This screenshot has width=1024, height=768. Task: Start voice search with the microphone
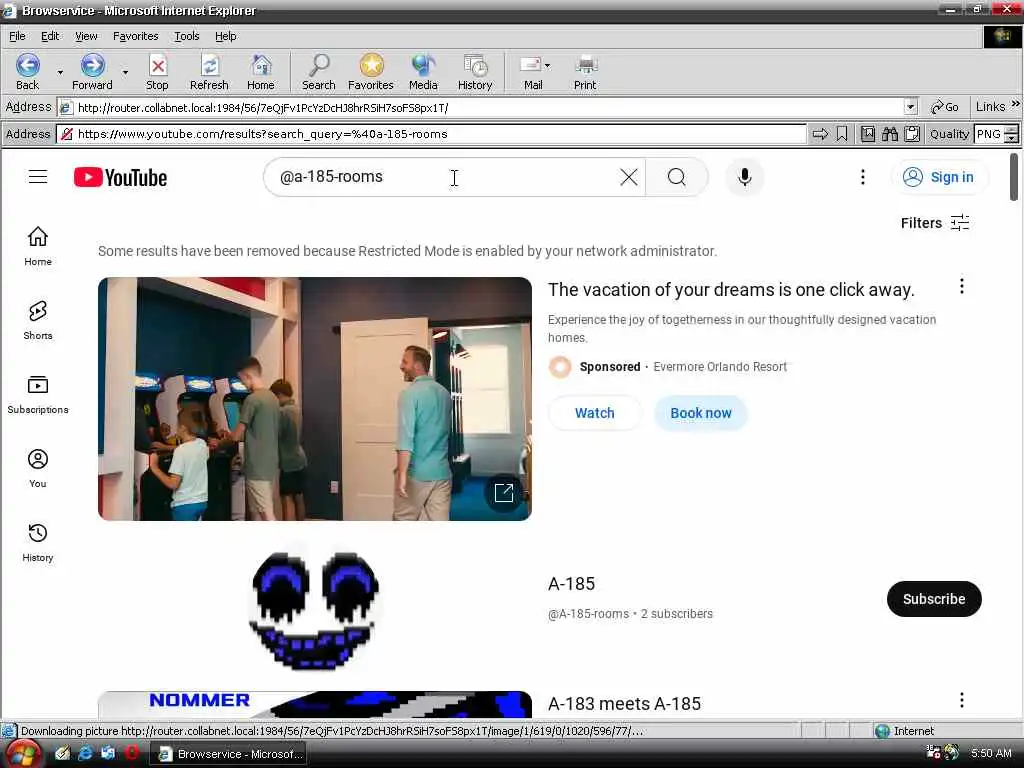[x=744, y=177]
